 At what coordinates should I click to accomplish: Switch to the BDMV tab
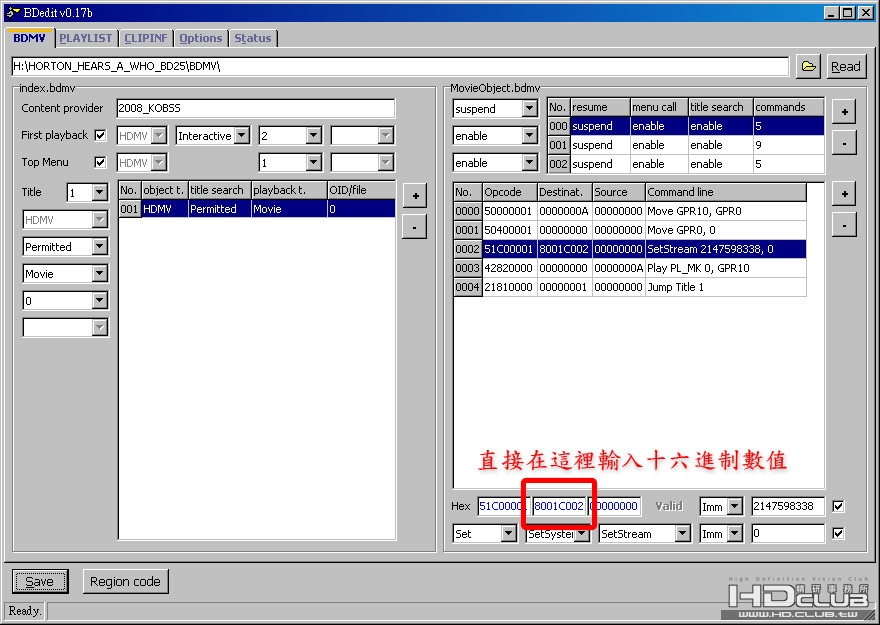[x=29, y=38]
